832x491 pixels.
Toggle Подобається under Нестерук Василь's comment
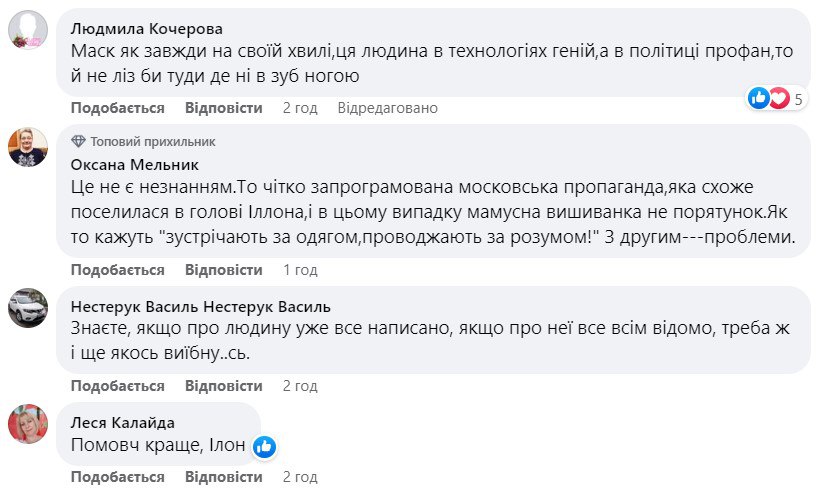click(117, 386)
